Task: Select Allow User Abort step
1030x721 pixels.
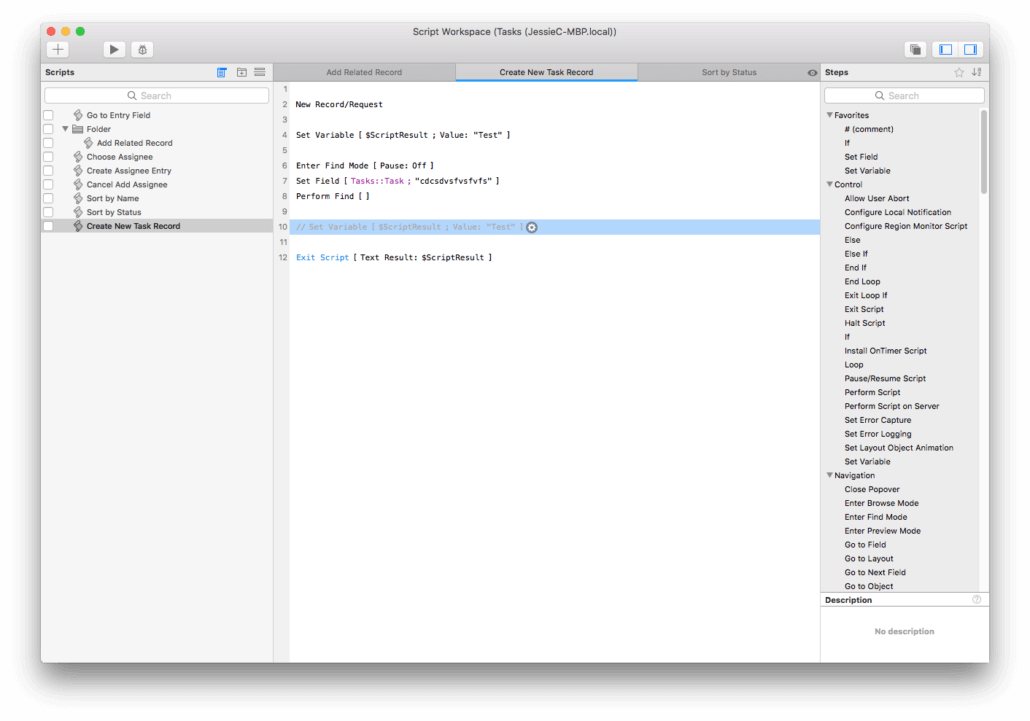Action: pos(876,198)
